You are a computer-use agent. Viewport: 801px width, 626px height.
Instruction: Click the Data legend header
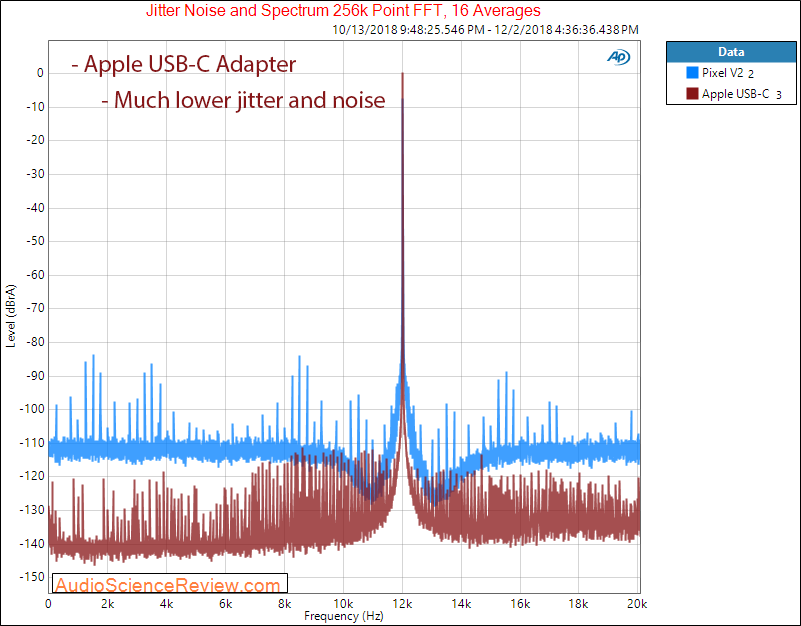click(x=731, y=52)
